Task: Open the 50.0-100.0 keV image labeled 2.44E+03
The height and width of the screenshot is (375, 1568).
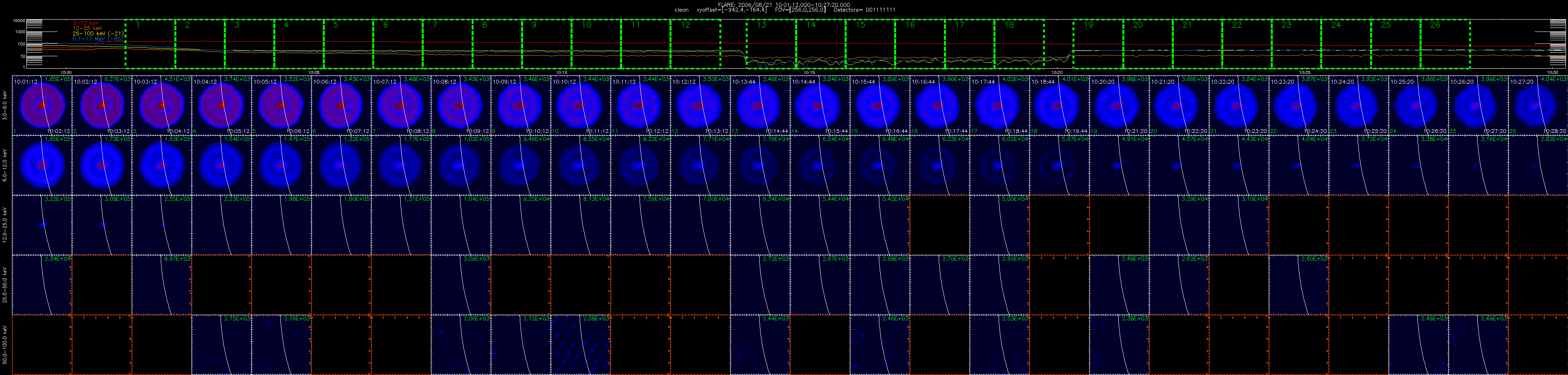Action: pos(760,344)
